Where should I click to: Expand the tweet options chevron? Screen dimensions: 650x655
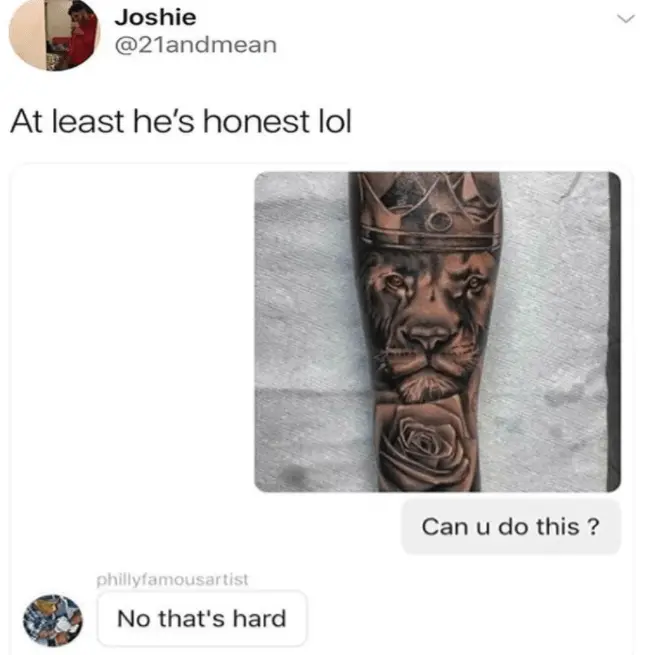pos(626,18)
